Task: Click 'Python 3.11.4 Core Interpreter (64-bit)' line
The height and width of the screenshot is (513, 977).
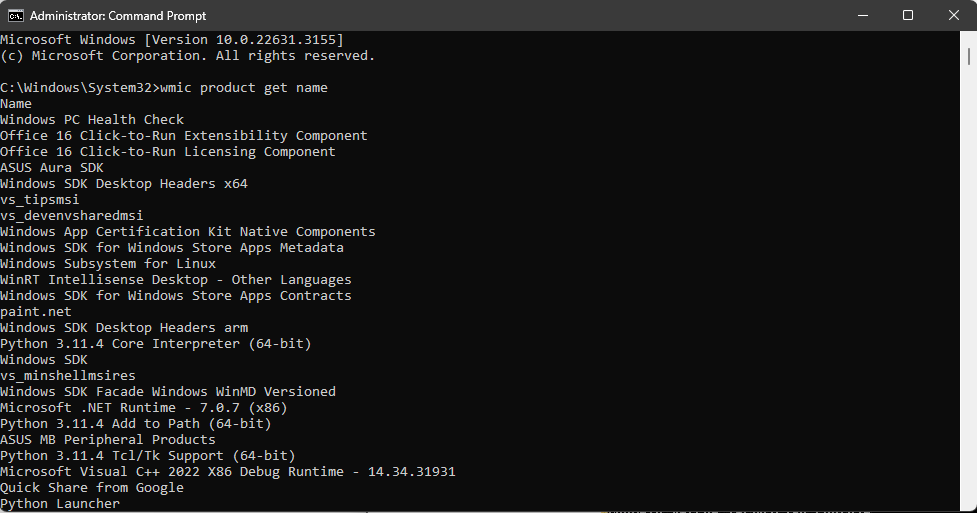Action: (x=156, y=344)
